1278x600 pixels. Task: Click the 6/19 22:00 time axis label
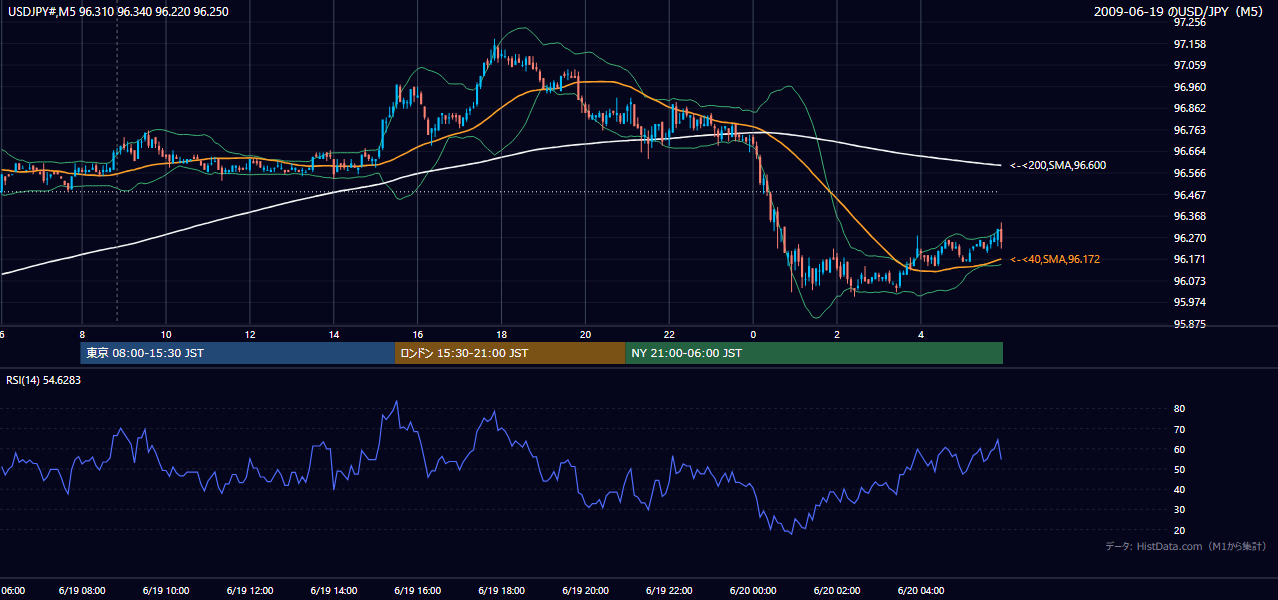670,591
